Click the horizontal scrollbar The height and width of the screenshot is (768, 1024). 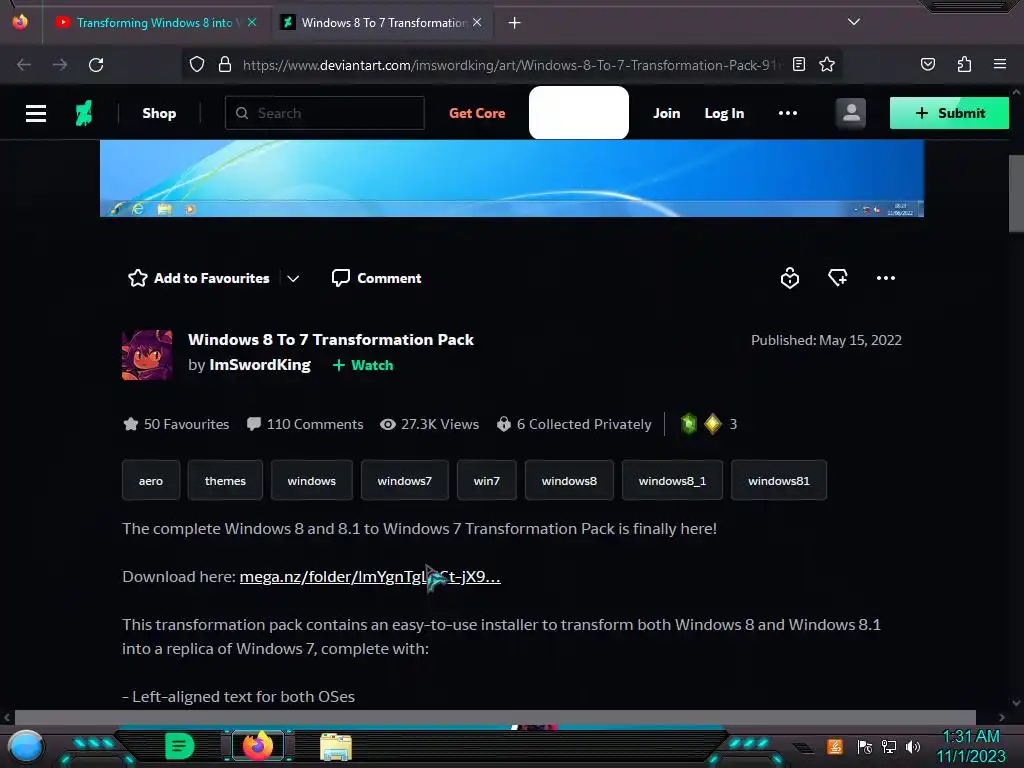click(495, 717)
